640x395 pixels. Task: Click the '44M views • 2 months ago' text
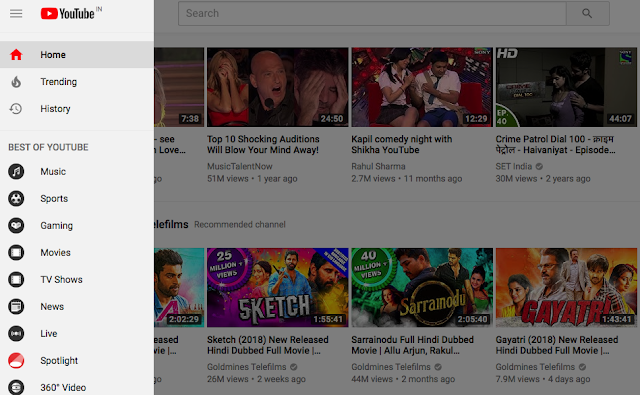tap(403, 379)
